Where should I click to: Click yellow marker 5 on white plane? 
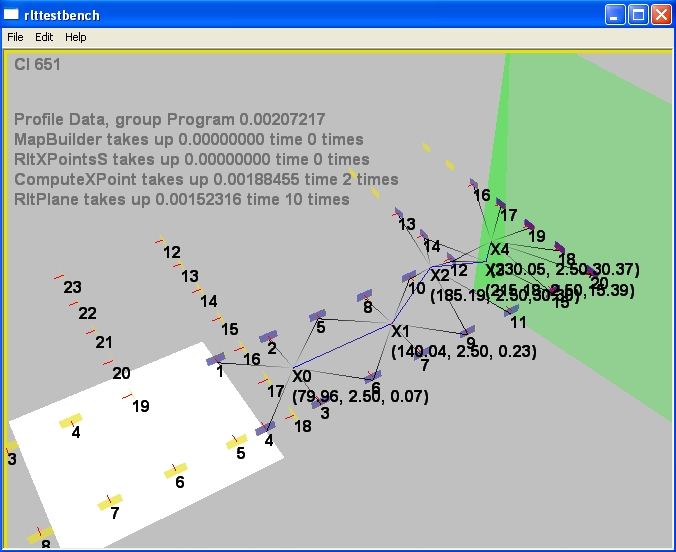[237, 441]
